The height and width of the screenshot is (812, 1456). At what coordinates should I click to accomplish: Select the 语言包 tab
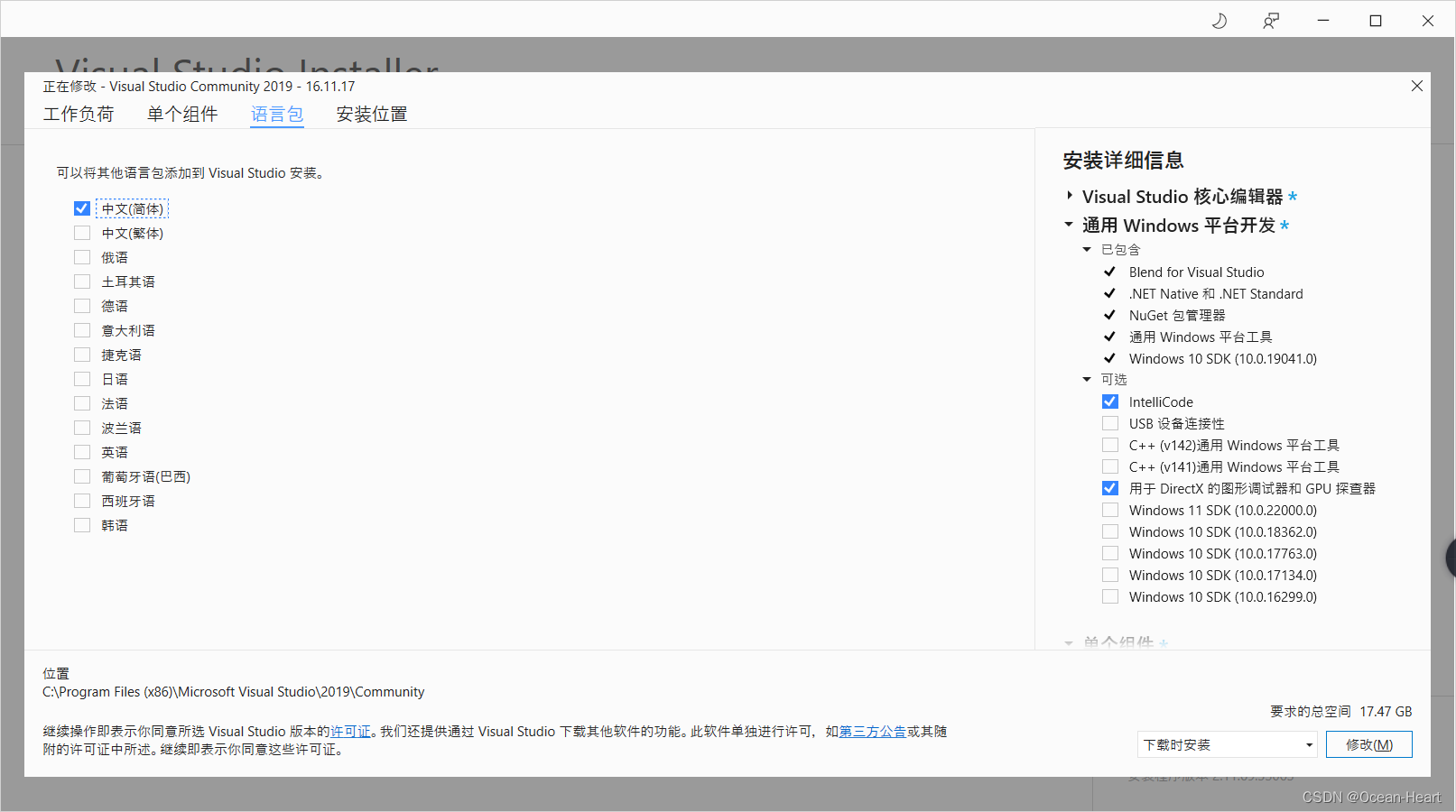coord(277,115)
